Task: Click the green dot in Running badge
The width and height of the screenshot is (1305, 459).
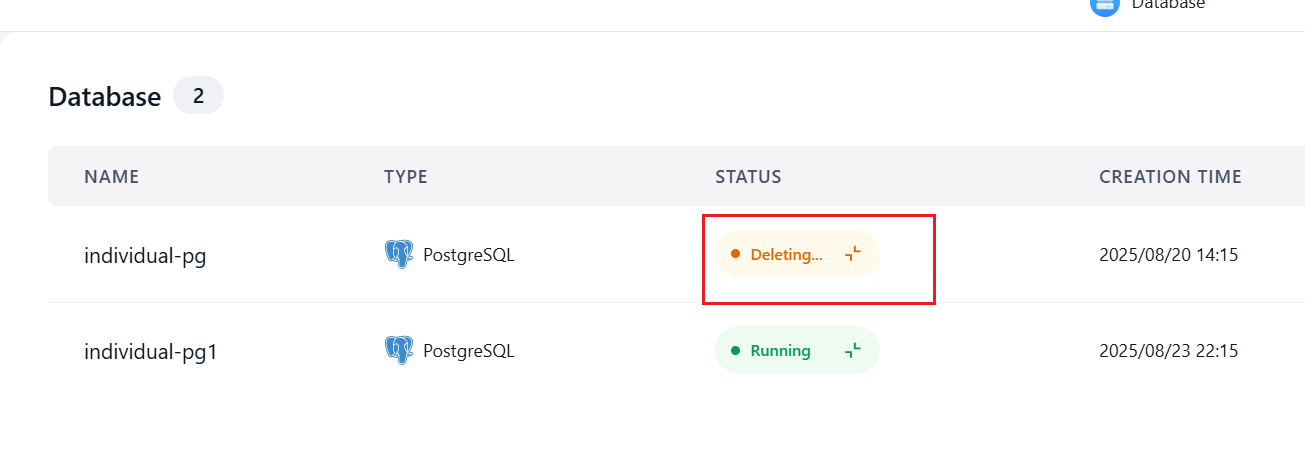Action: click(735, 350)
